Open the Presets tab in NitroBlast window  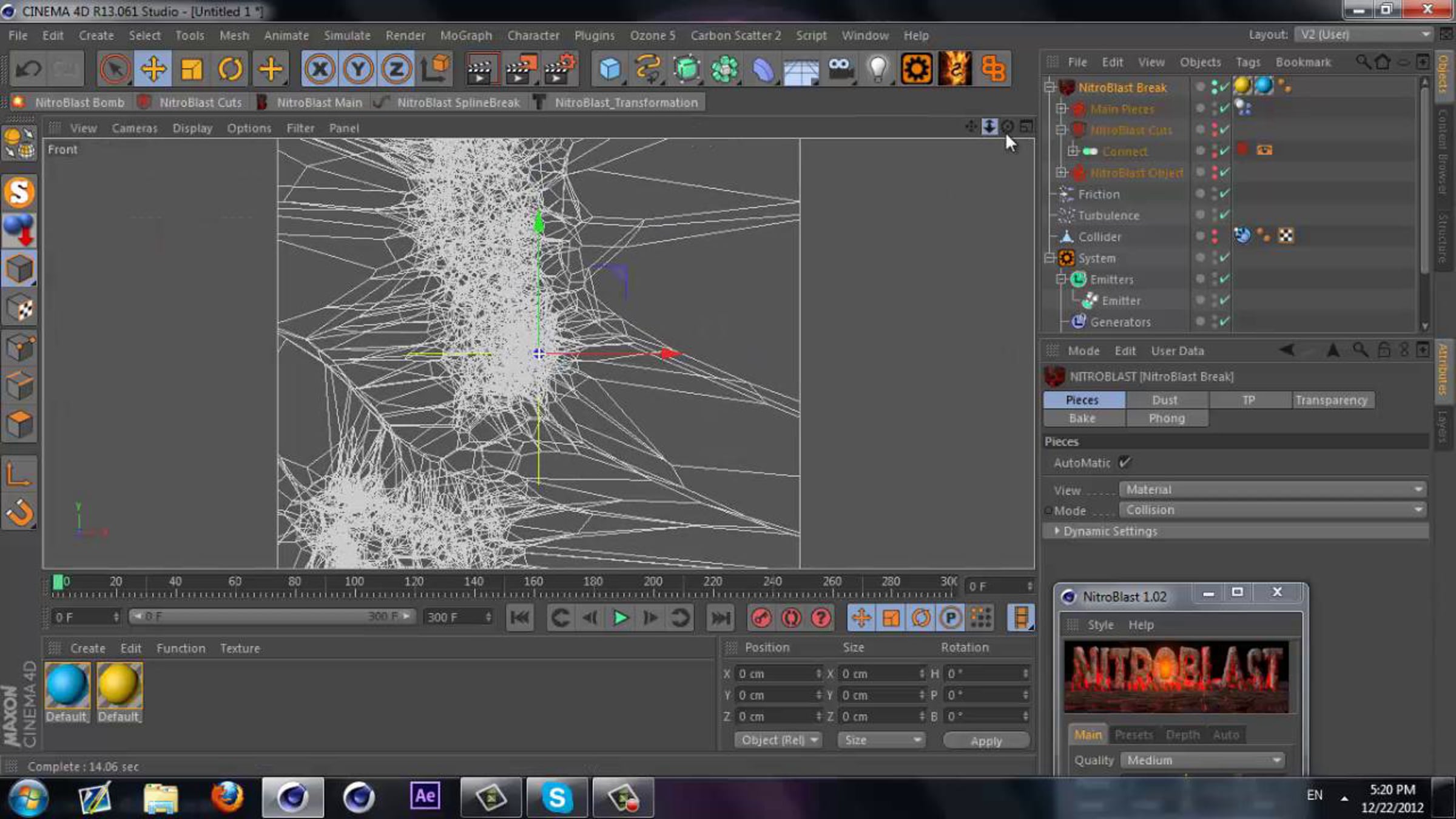1133,735
